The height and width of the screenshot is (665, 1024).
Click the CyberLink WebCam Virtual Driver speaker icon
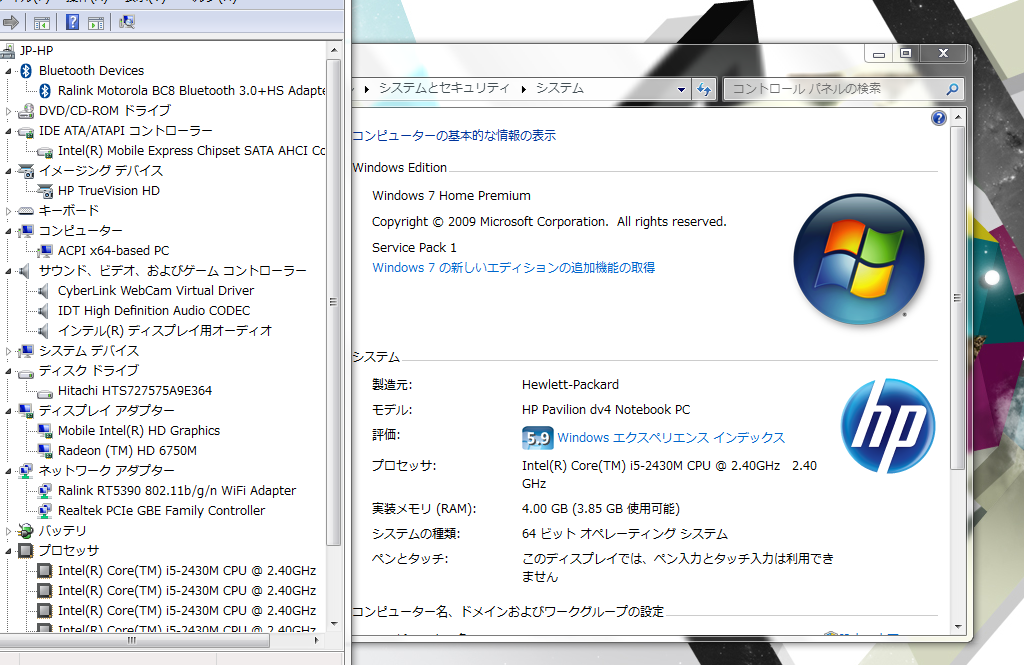[x=43, y=291]
